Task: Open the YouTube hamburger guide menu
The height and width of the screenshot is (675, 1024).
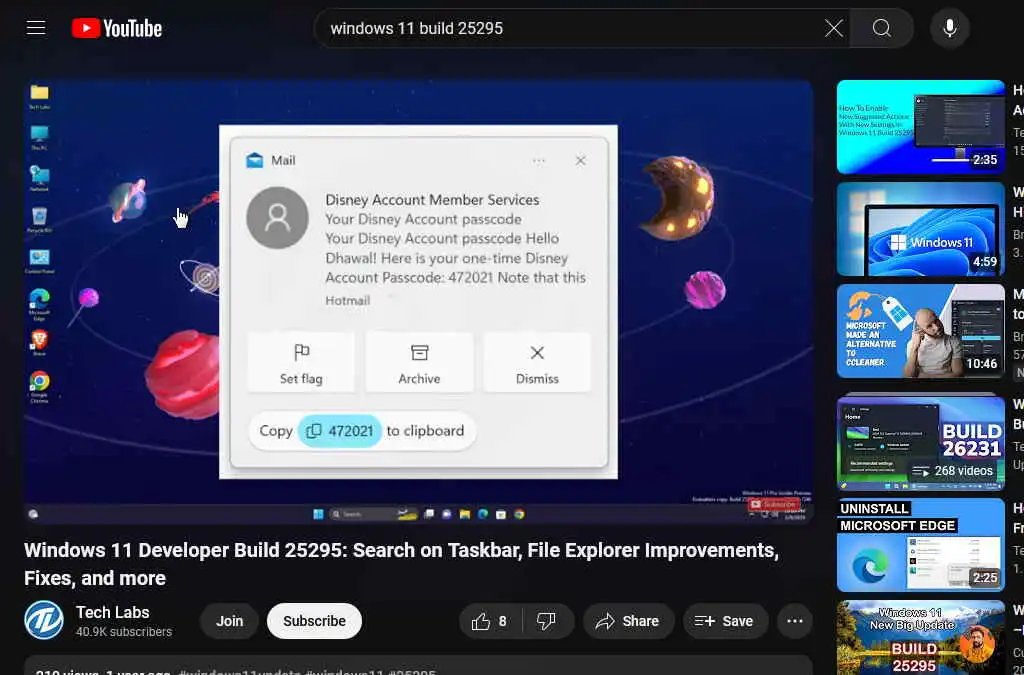Action: pyautogui.click(x=36, y=28)
